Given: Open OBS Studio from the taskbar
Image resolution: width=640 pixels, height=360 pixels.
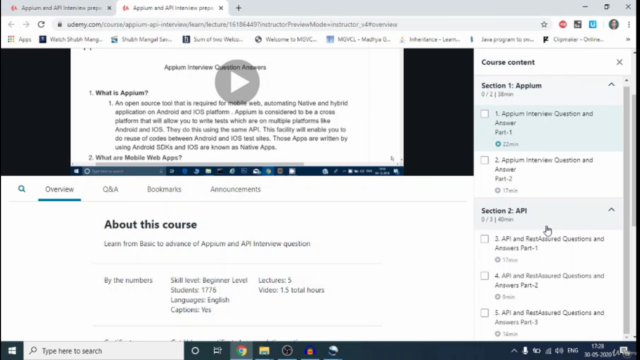Looking at the screenshot, I should tap(287, 351).
